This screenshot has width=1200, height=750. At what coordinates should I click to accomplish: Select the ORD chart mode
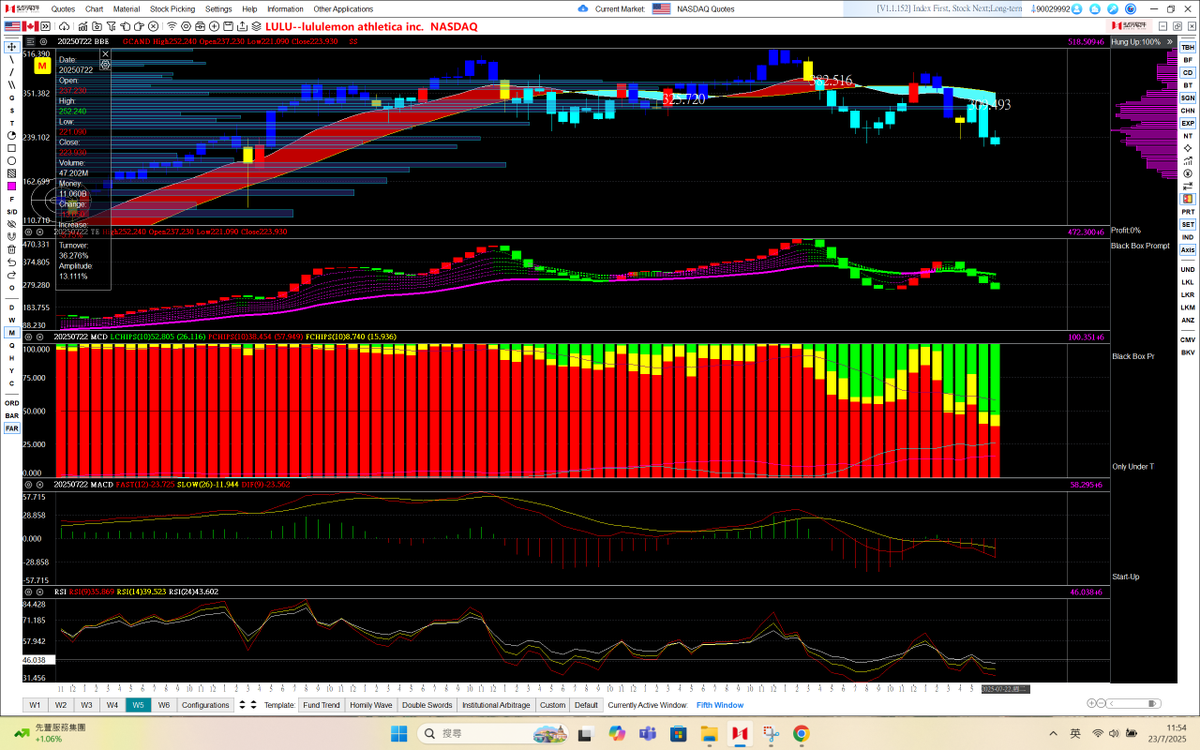click(x=11, y=402)
